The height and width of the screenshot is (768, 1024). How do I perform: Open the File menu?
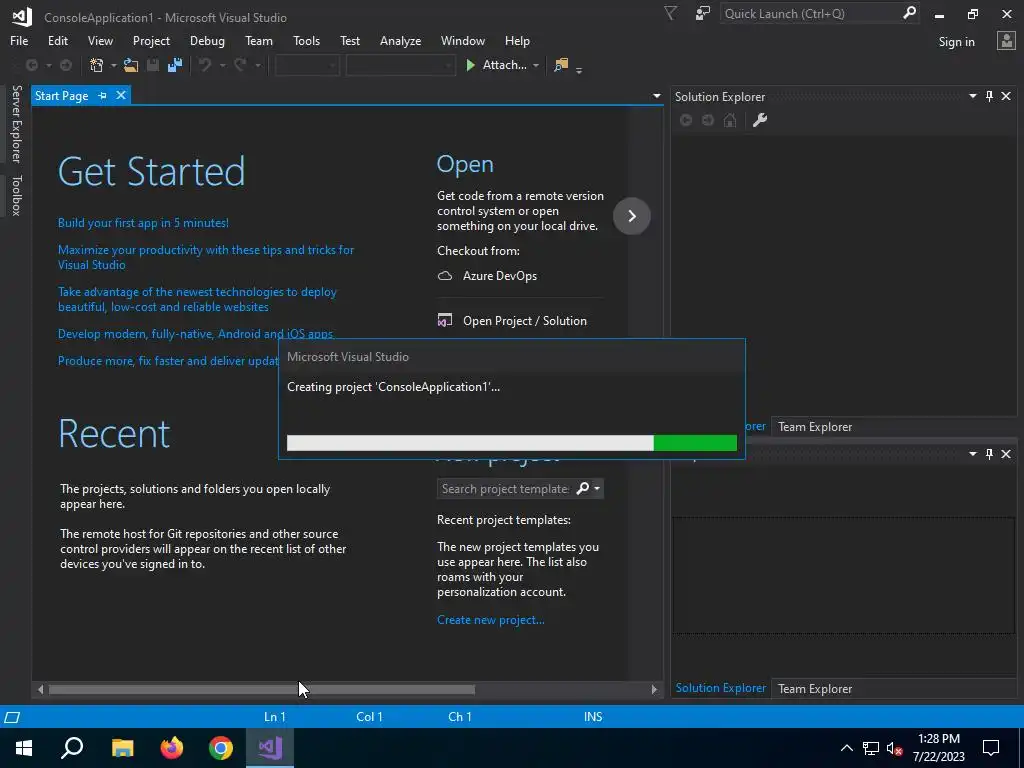click(x=19, y=40)
